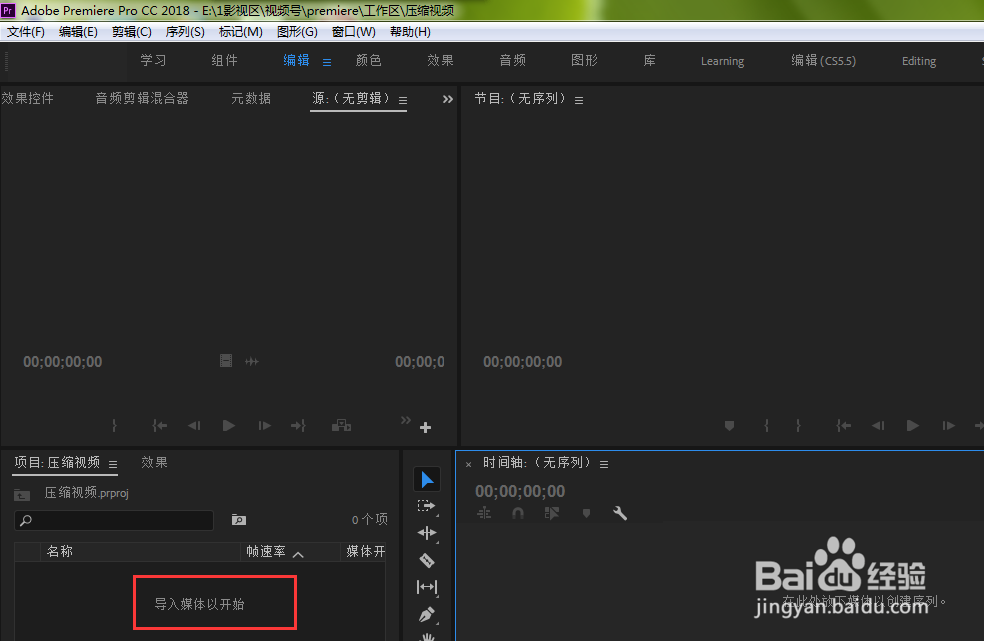This screenshot has height=641, width=984.
Task: Open Find from query bin icon
Action: click(239, 520)
